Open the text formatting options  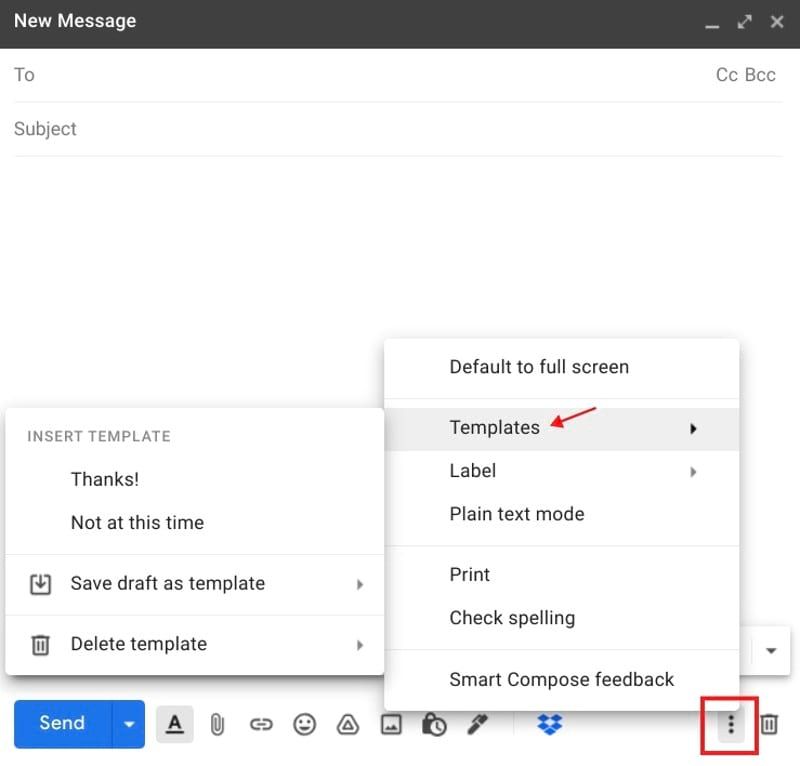tap(174, 724)
